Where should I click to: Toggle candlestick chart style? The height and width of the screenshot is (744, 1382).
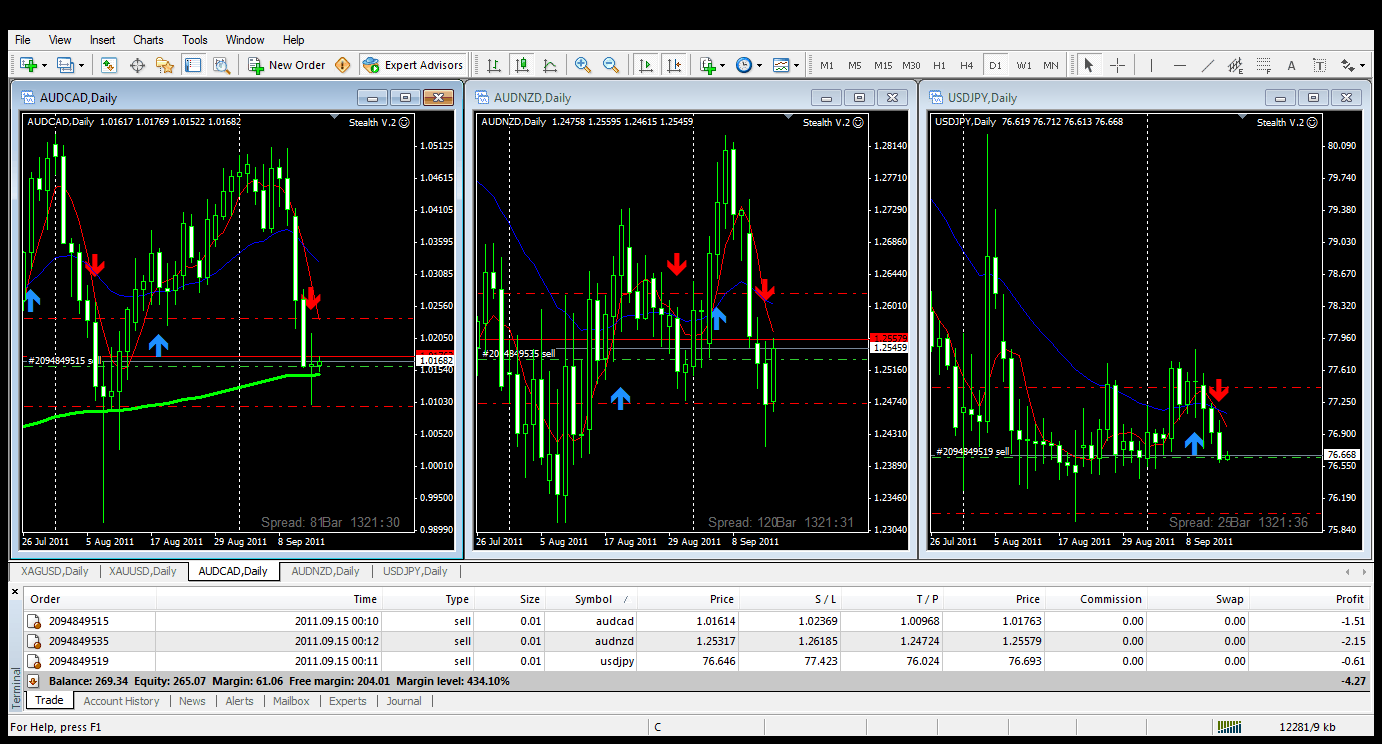(x=521, y=65)
